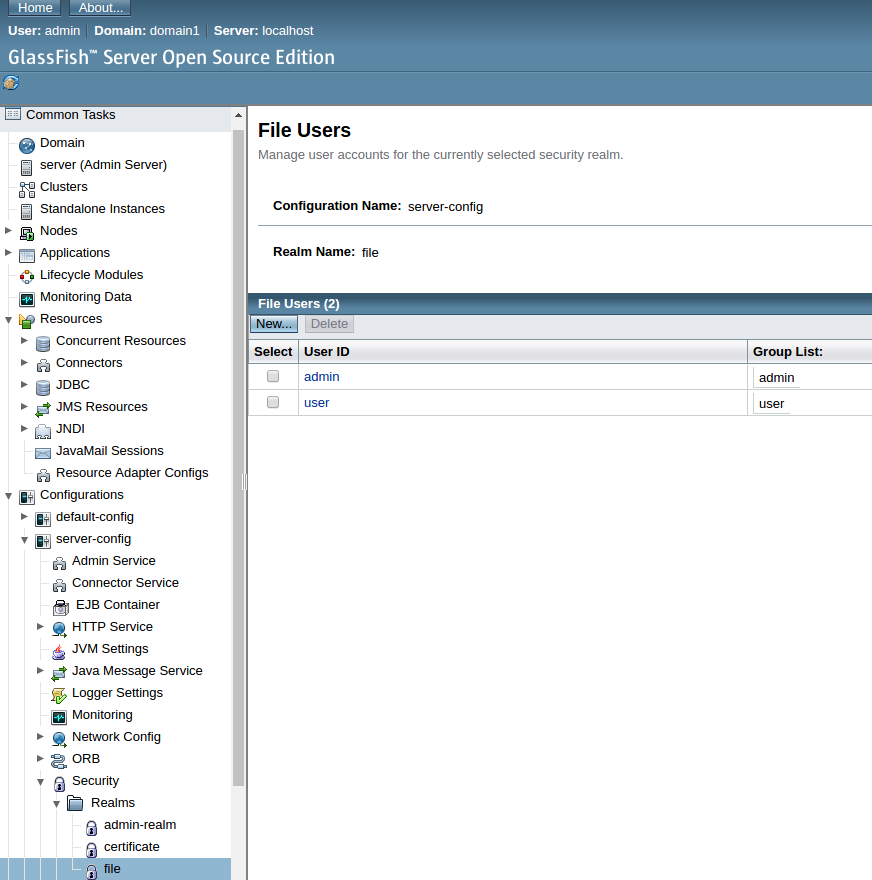Click the server (Admin Server) icon
872x880 pixels.
[x=26, y=167]
